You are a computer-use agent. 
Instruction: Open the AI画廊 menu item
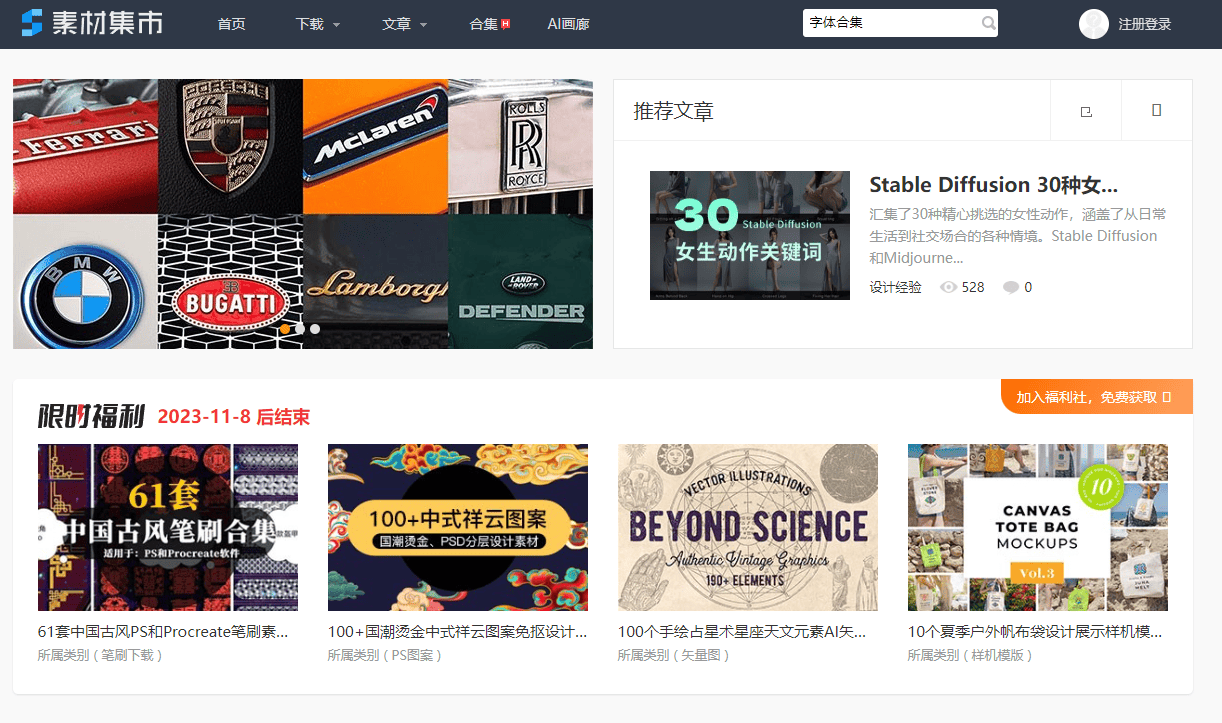tap(568, 24)
